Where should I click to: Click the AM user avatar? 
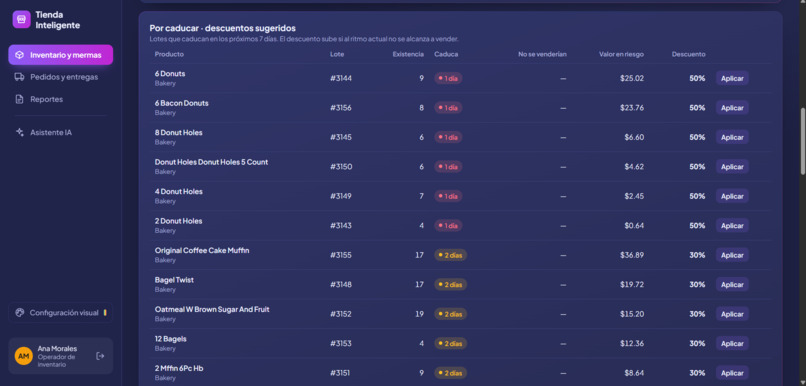[24, 356]
